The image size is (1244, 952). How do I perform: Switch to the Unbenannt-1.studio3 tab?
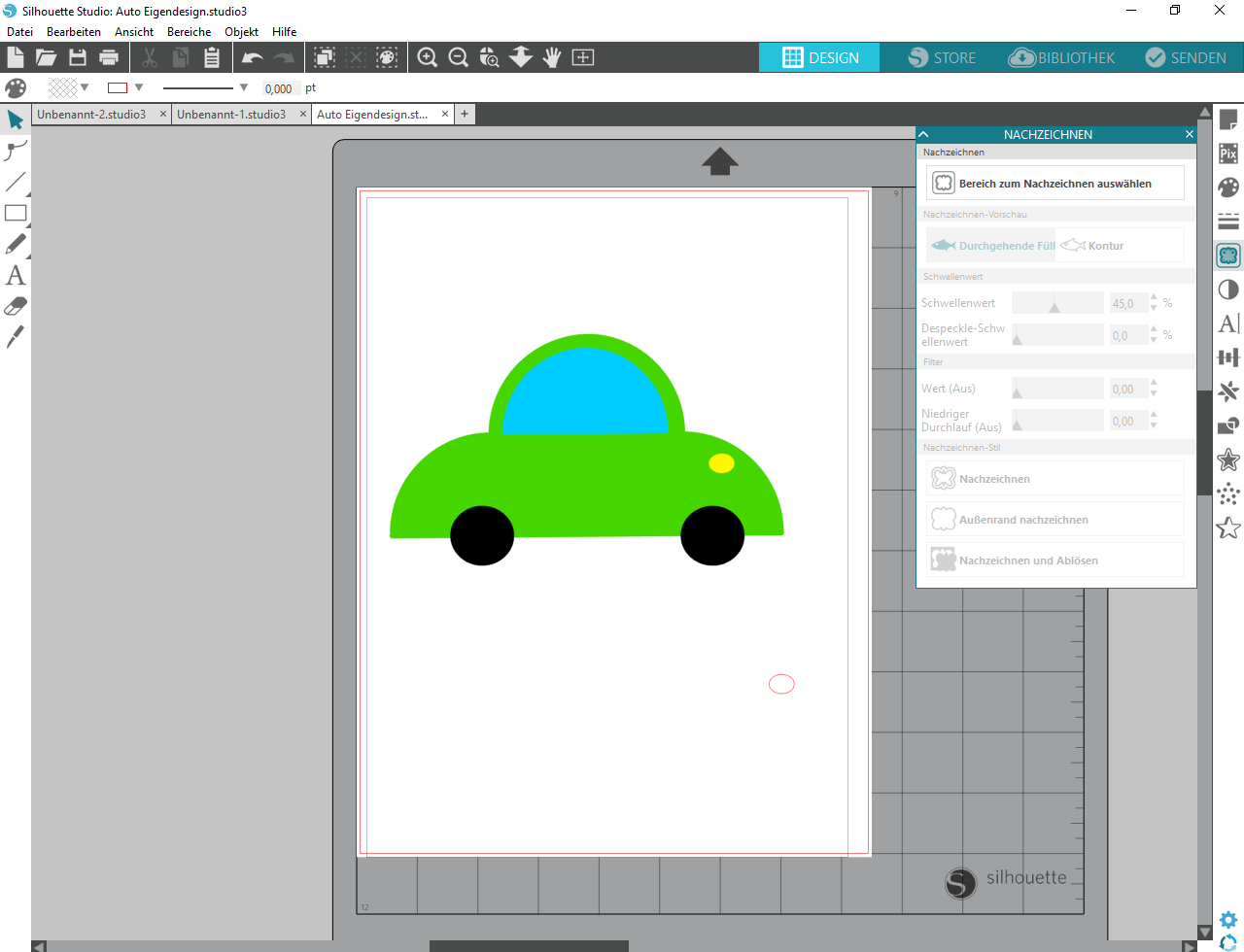(x=231, y=115)
